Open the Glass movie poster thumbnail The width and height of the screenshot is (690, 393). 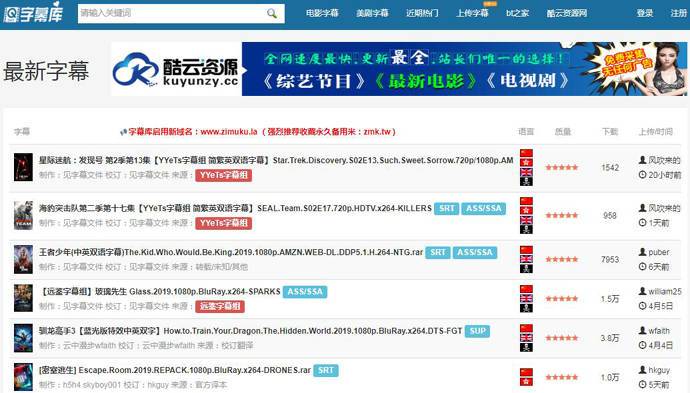click(x=23, y=298)
